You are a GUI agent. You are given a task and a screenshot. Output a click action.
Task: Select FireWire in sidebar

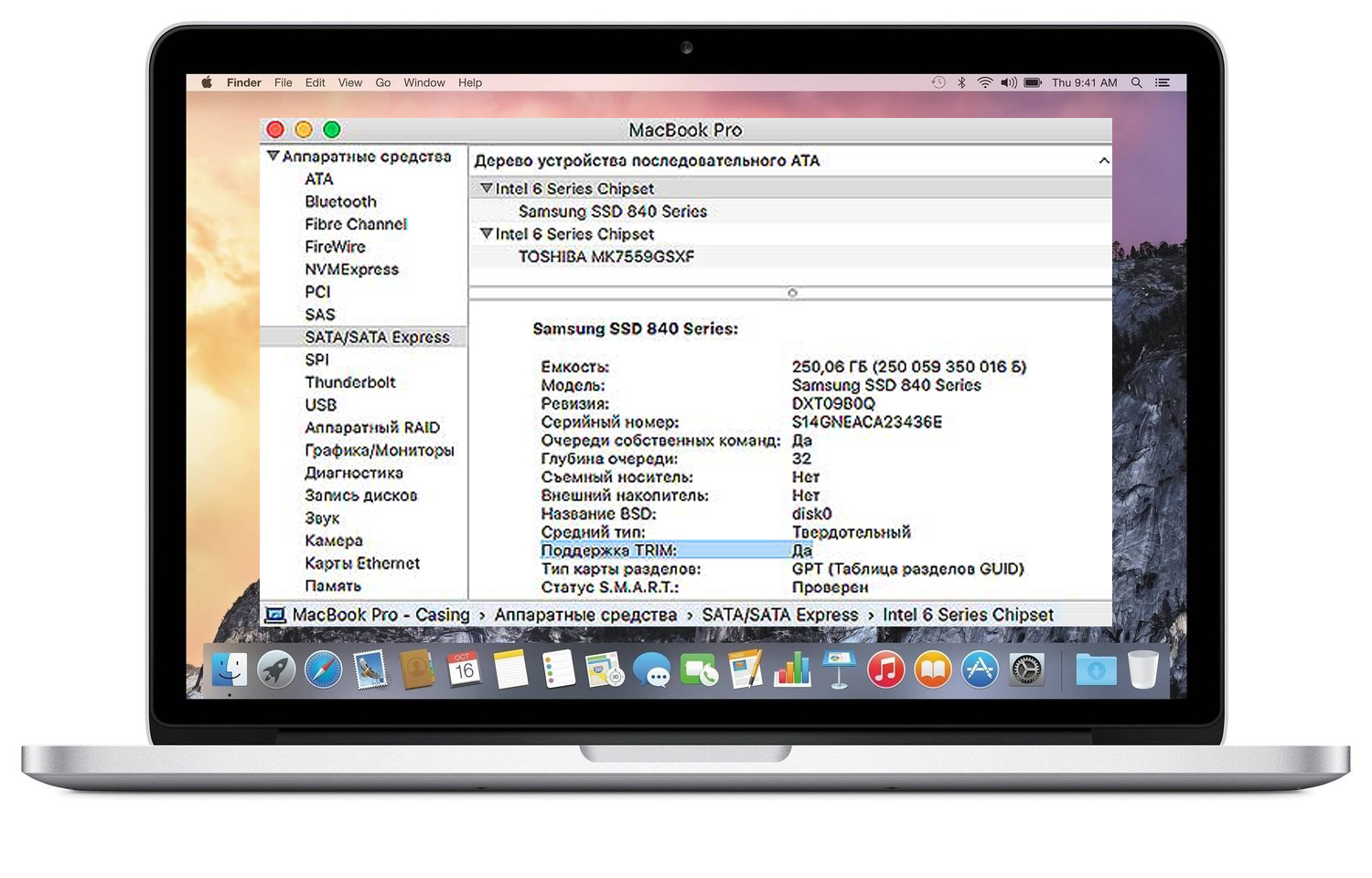pos(335,247)
